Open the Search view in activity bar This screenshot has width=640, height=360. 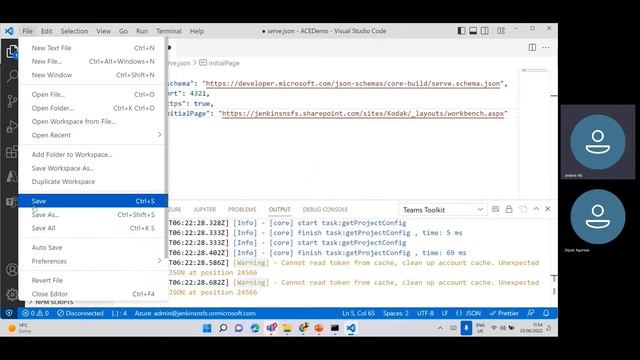click(12, 76)
